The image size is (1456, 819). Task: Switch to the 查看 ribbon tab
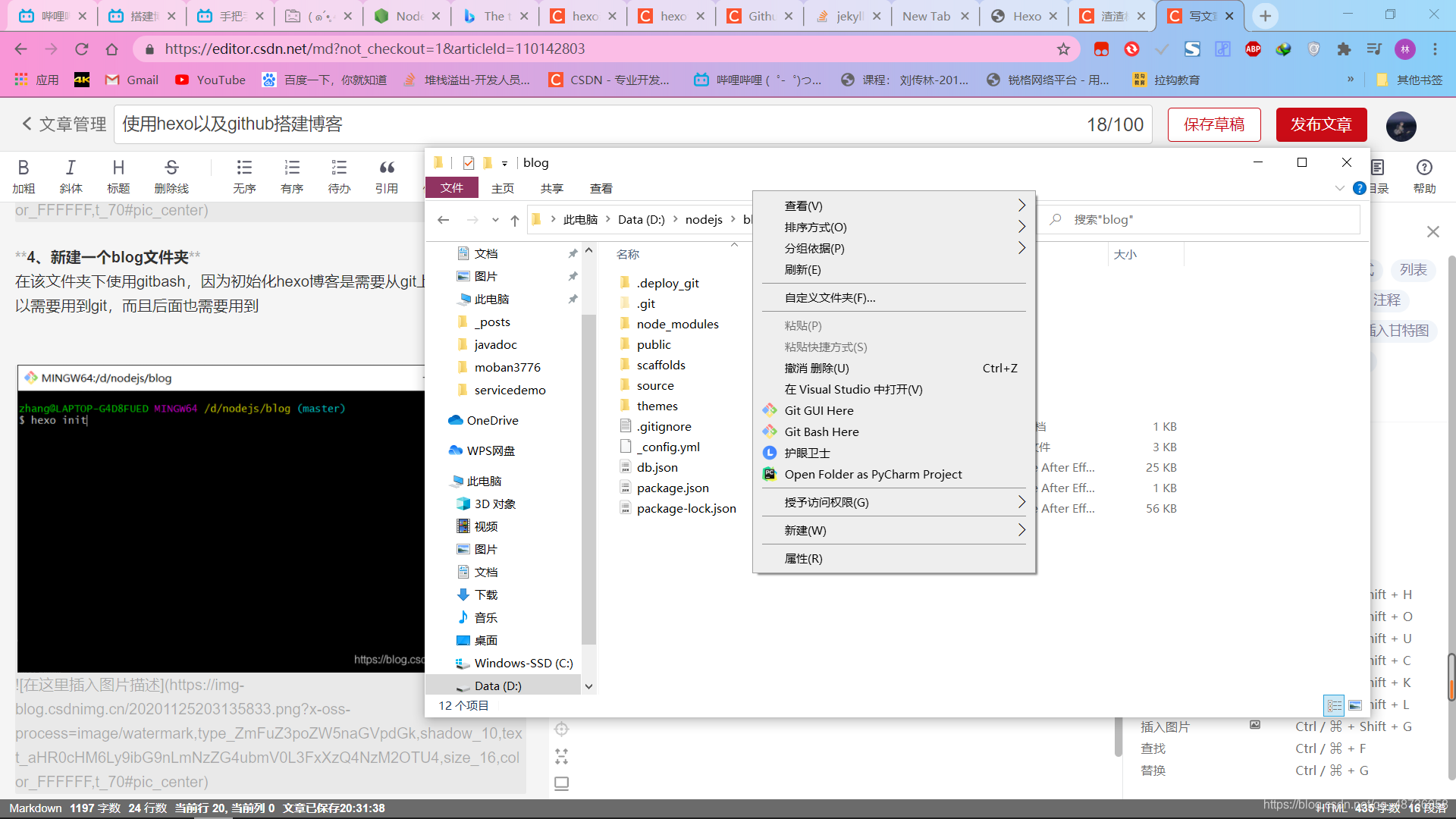coord(601,188)
